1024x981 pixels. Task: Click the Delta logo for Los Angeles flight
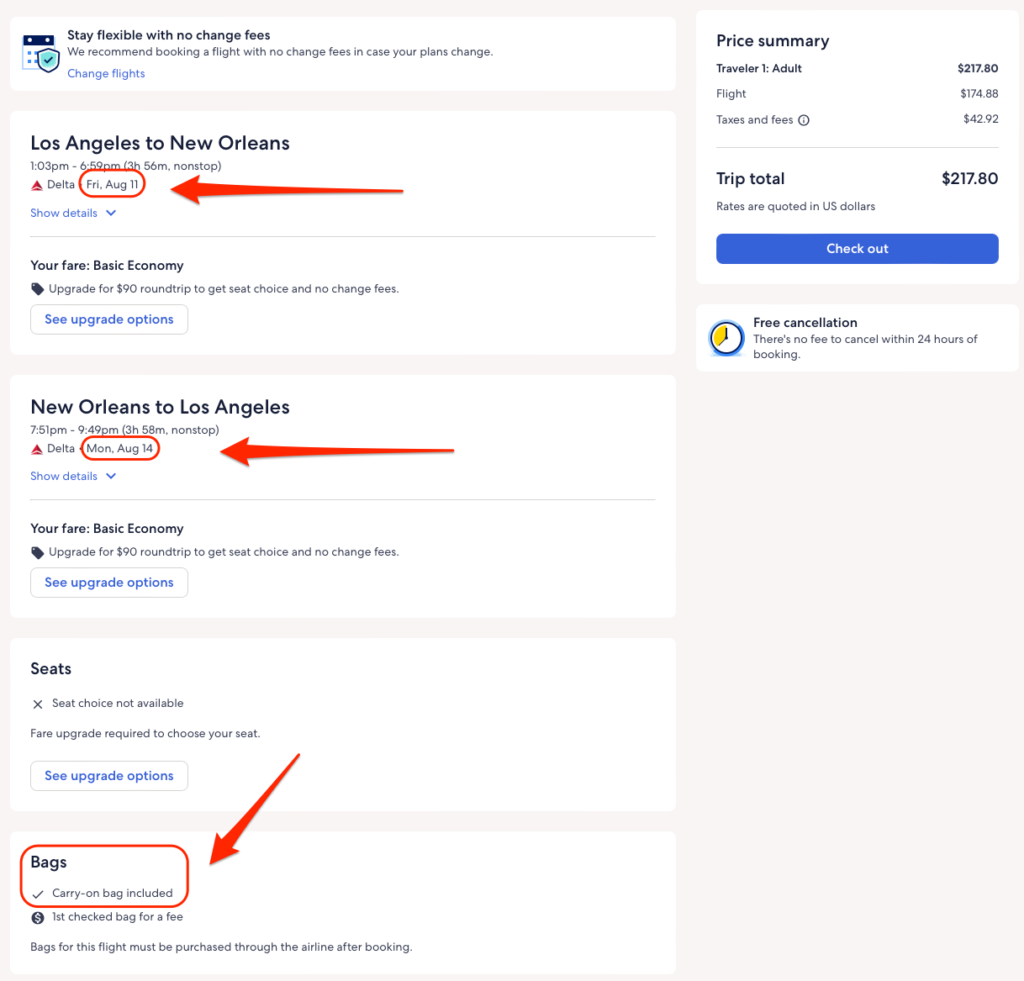37,185
